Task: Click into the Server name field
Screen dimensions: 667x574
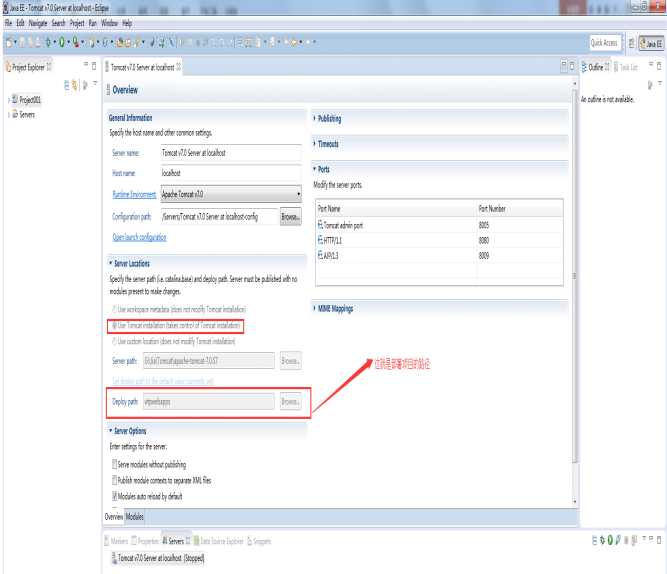Action: [x=231, y=153]
